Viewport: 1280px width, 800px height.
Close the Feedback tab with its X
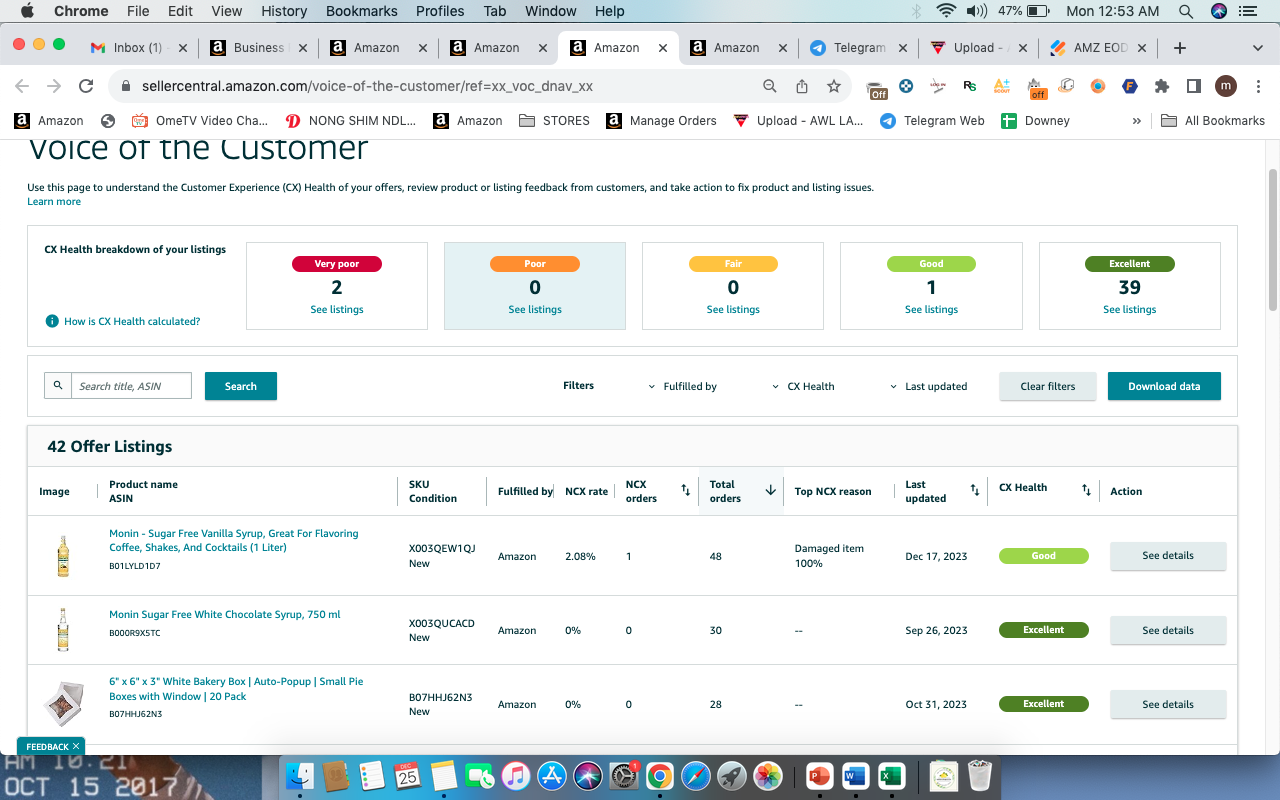(x=76, y=747)
